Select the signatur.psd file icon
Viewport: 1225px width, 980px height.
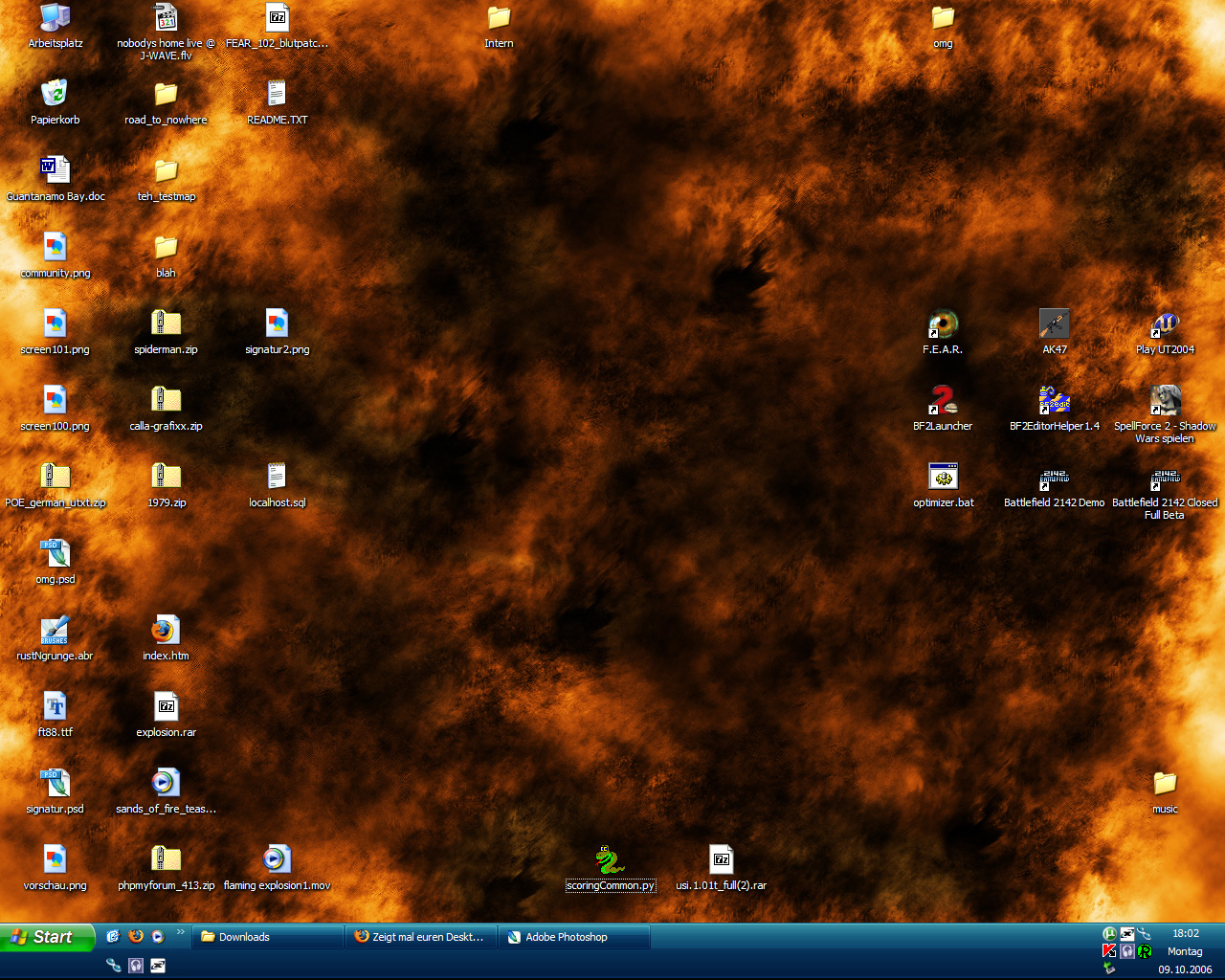[56, 791]
